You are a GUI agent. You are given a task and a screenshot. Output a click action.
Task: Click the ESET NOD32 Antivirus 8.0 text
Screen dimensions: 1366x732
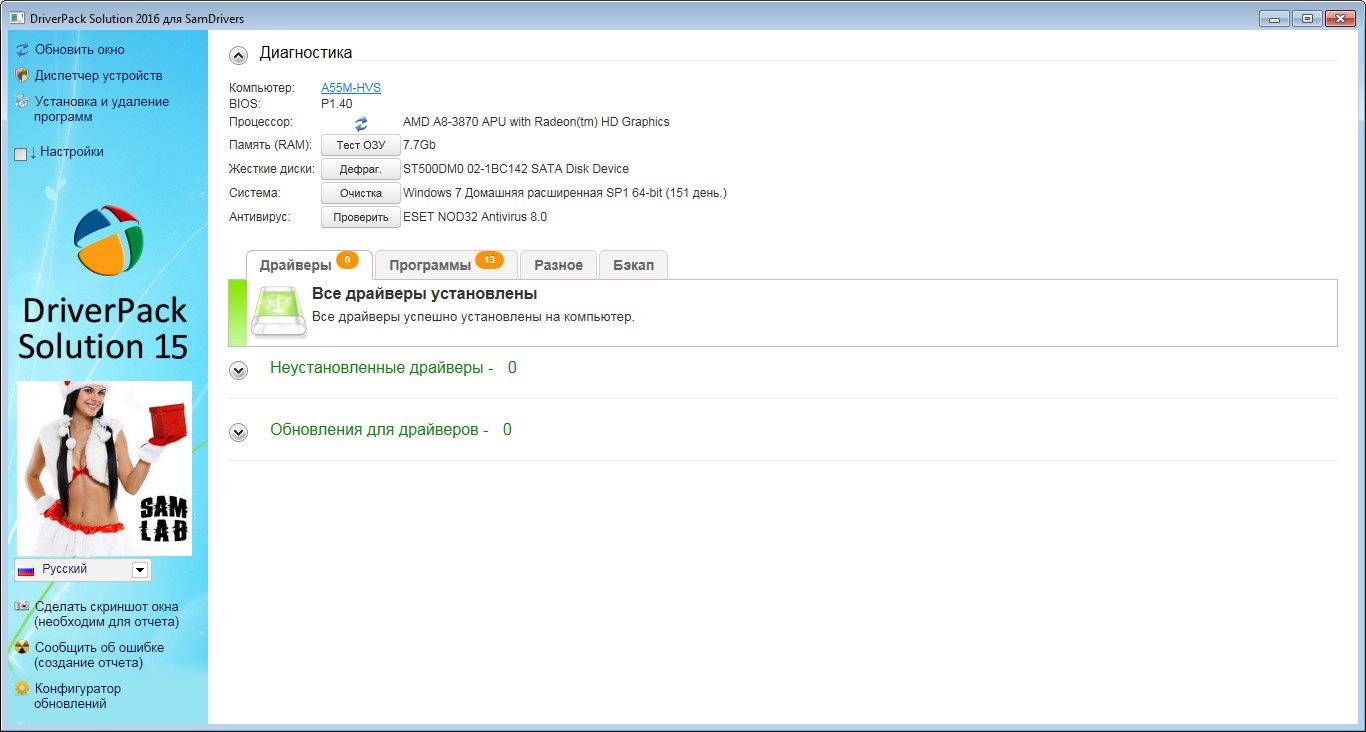pos(475,217)
